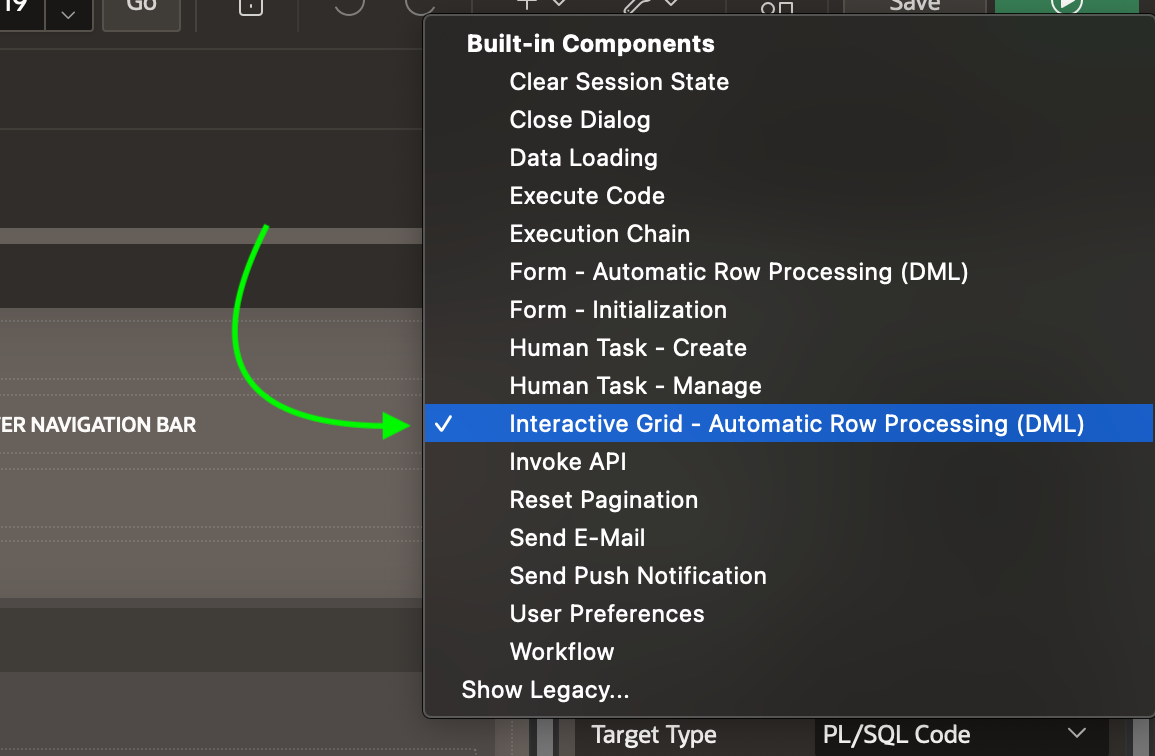Screen dimensions: 1155x756
Task: Open the Shared Components icon
Action: click(x=776, y=7)
